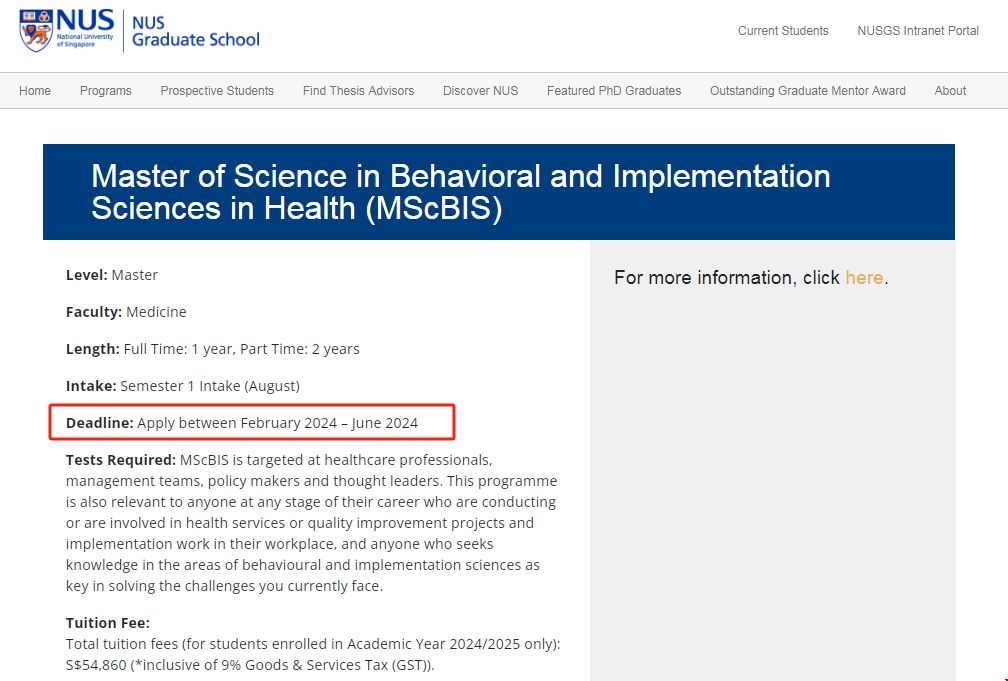Go to Prospective Students section
This screenshot has height=681, width=1008.
click(x=216, y=90)
